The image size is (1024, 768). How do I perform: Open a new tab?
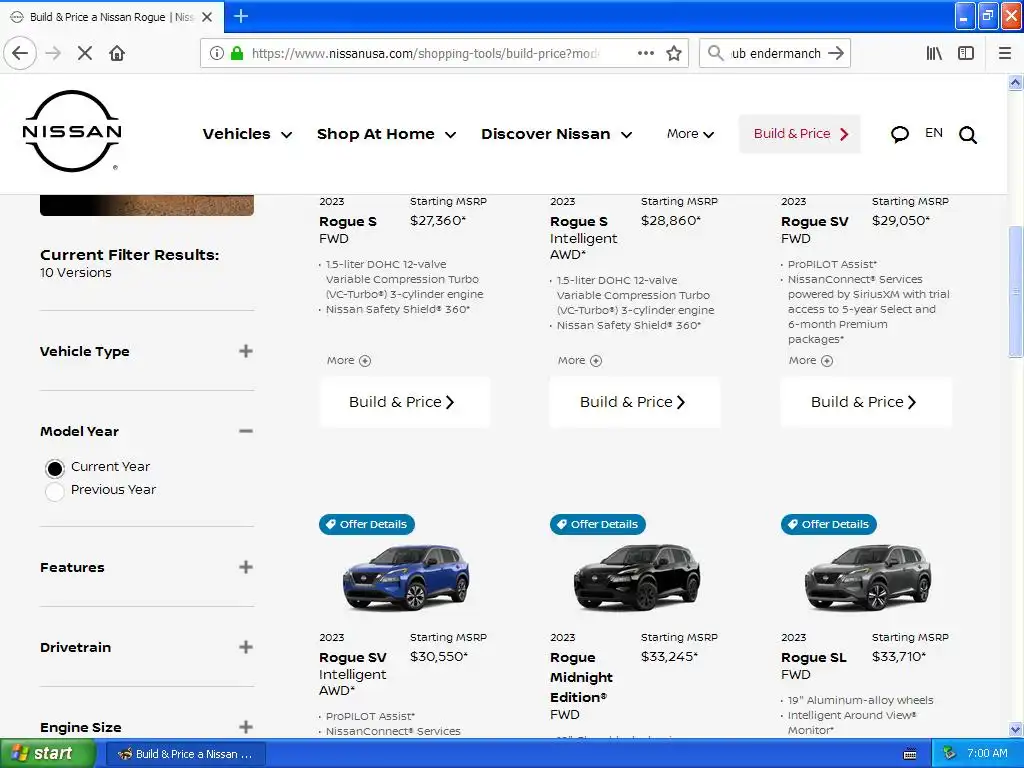click(240, 16)
